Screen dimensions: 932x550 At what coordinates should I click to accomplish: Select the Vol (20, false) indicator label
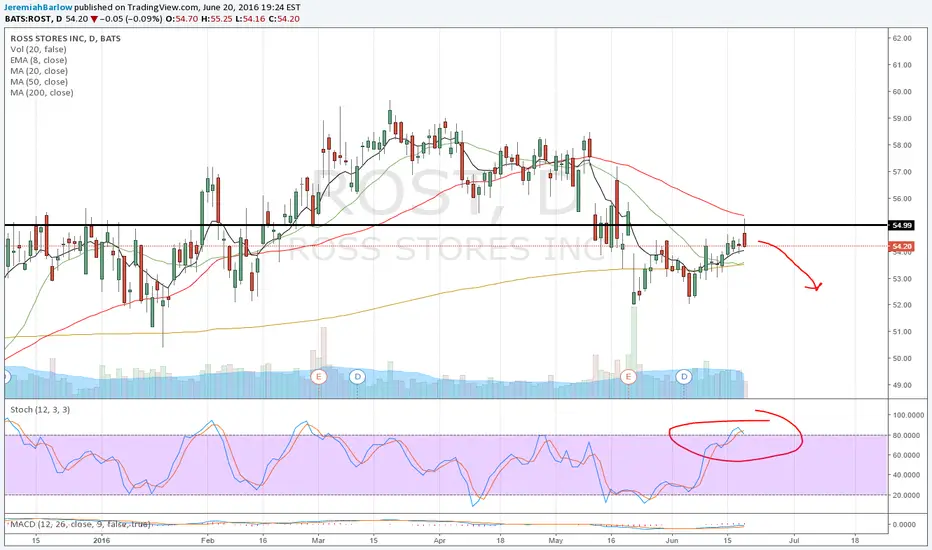click(38, 49)
